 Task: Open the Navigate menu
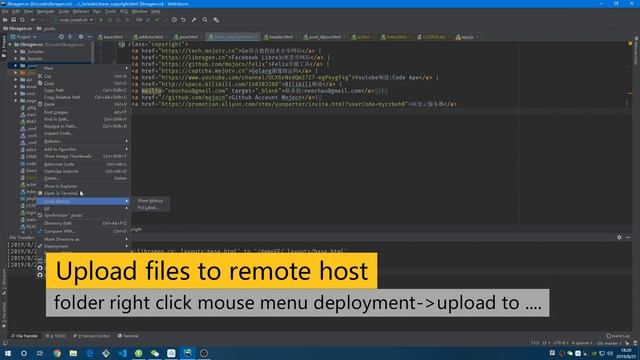tap(45, 11)
